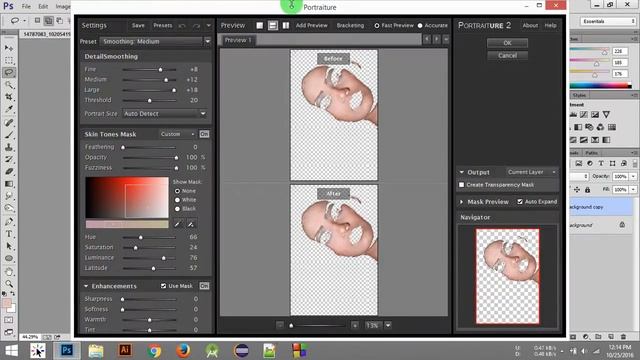The image size is (640, 360).
Task: Click the Fine smoothing slider
Action: pyautogui.click(x=150, y=69)
